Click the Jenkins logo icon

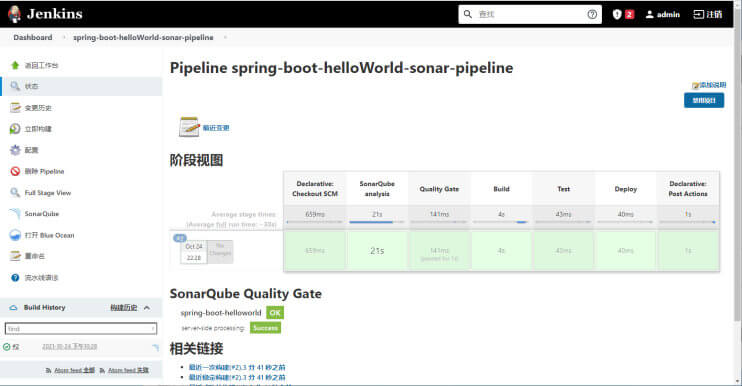[x=14, y=14]
